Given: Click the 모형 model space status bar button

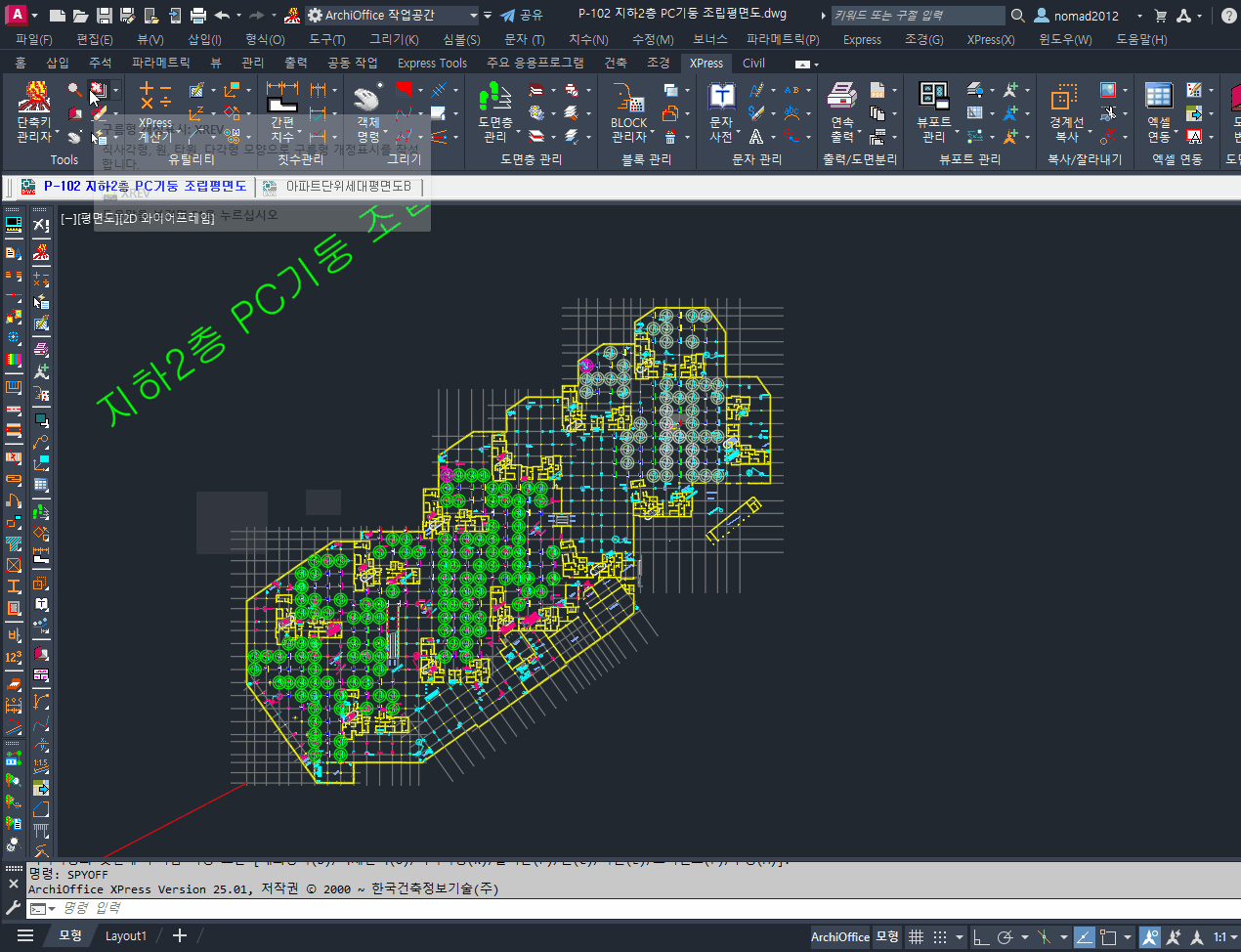Looking at the screenshot, I should 886,936.
